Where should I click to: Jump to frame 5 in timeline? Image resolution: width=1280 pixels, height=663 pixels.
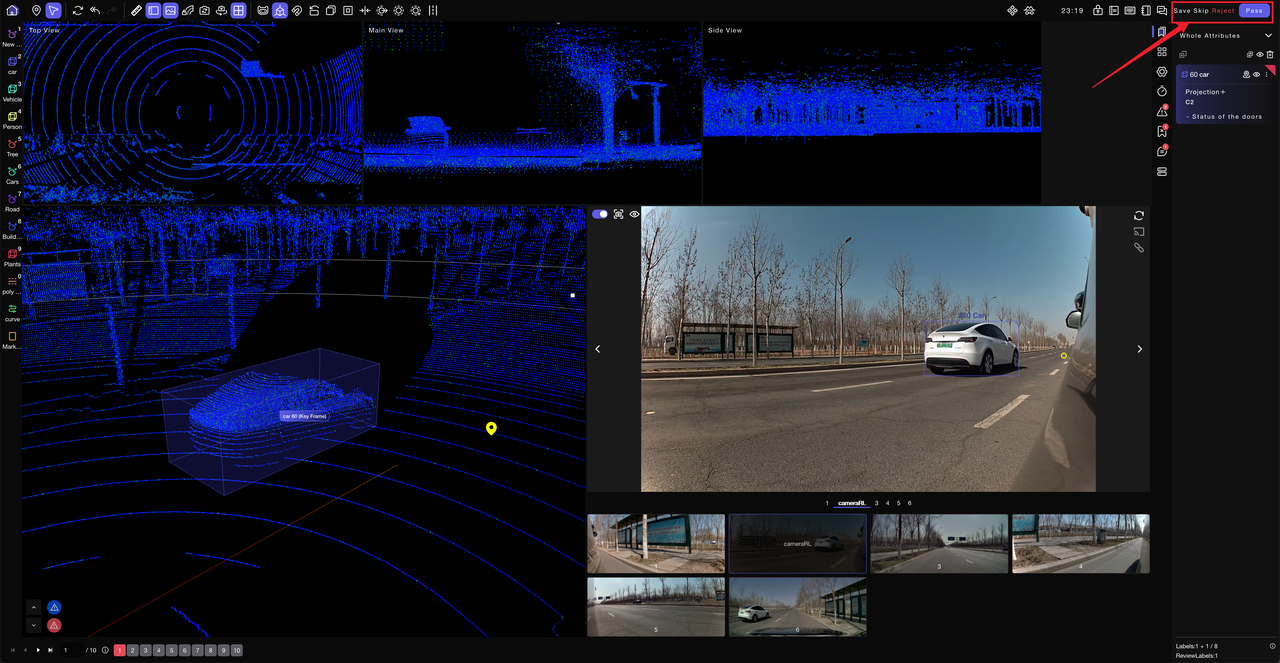[x=172, y=650]
